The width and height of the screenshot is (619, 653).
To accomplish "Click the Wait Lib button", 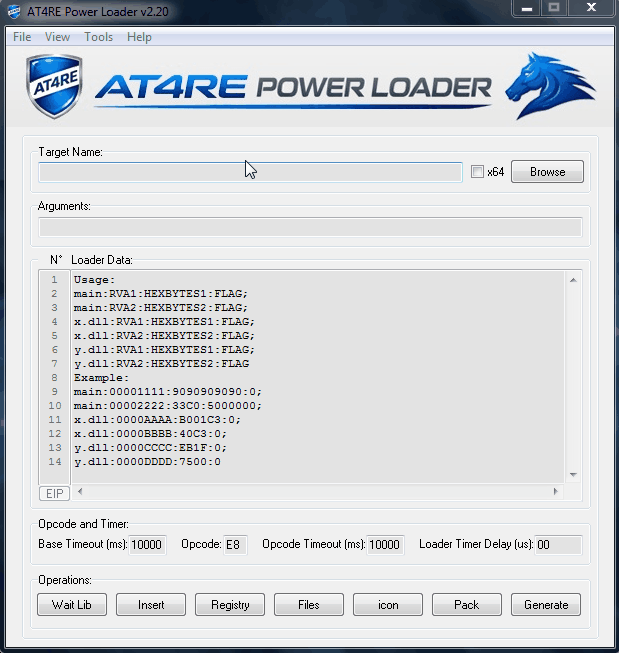I will 71,605.
